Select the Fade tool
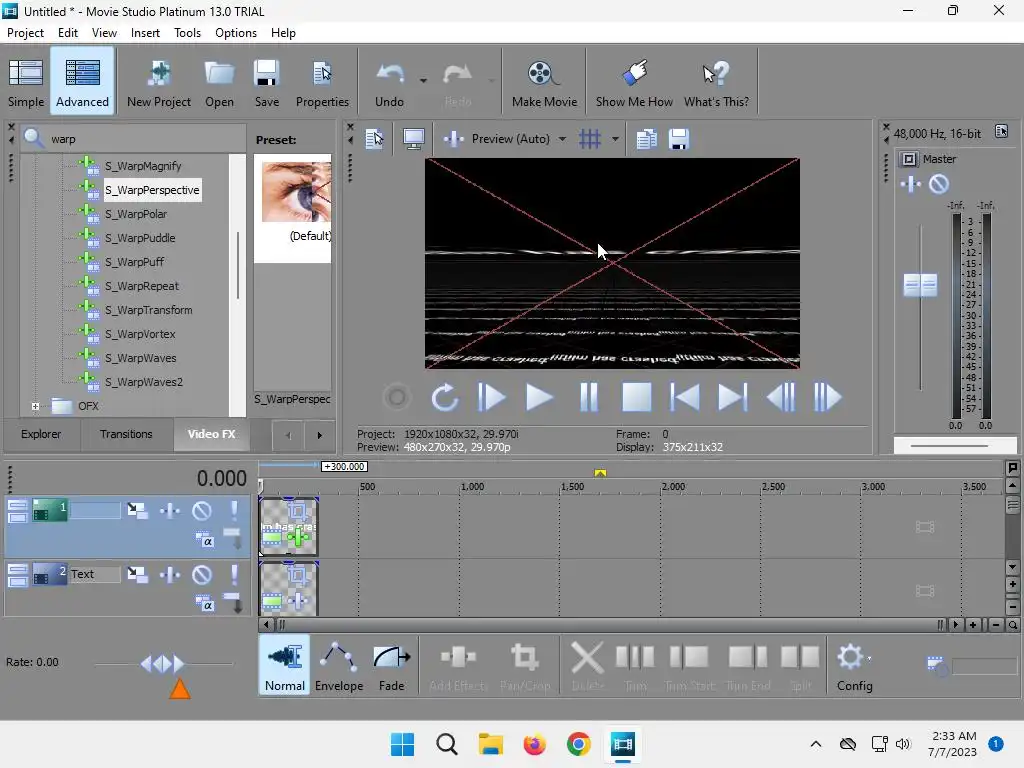 (x=391, y=665)
